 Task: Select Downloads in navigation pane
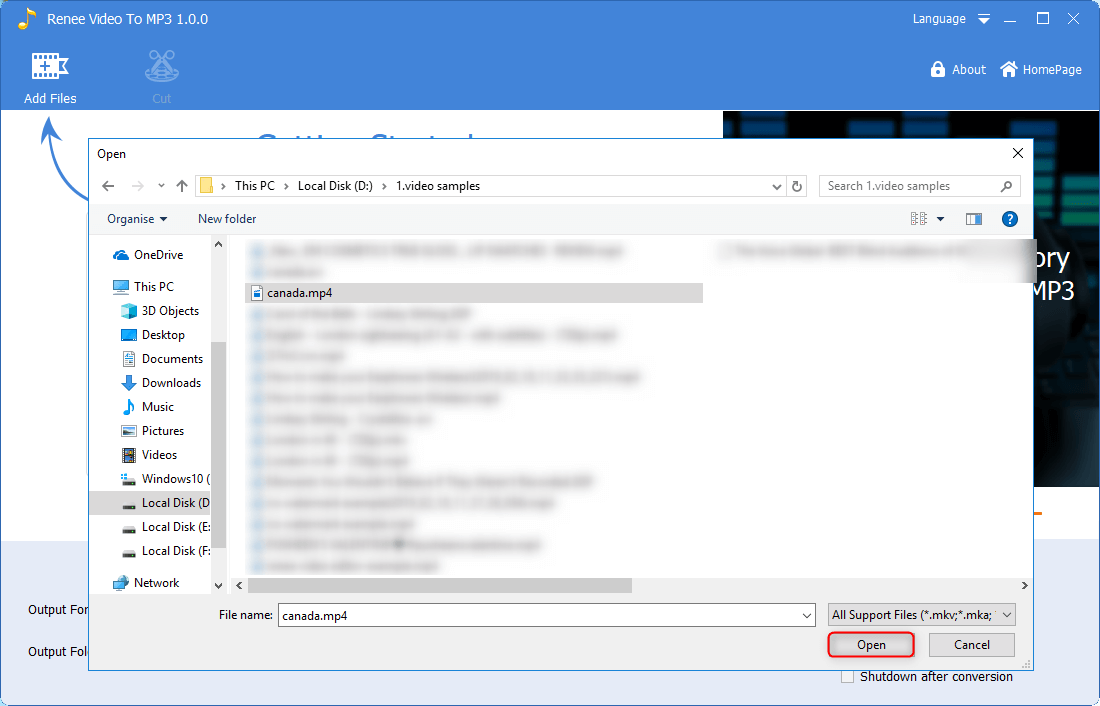171,383
